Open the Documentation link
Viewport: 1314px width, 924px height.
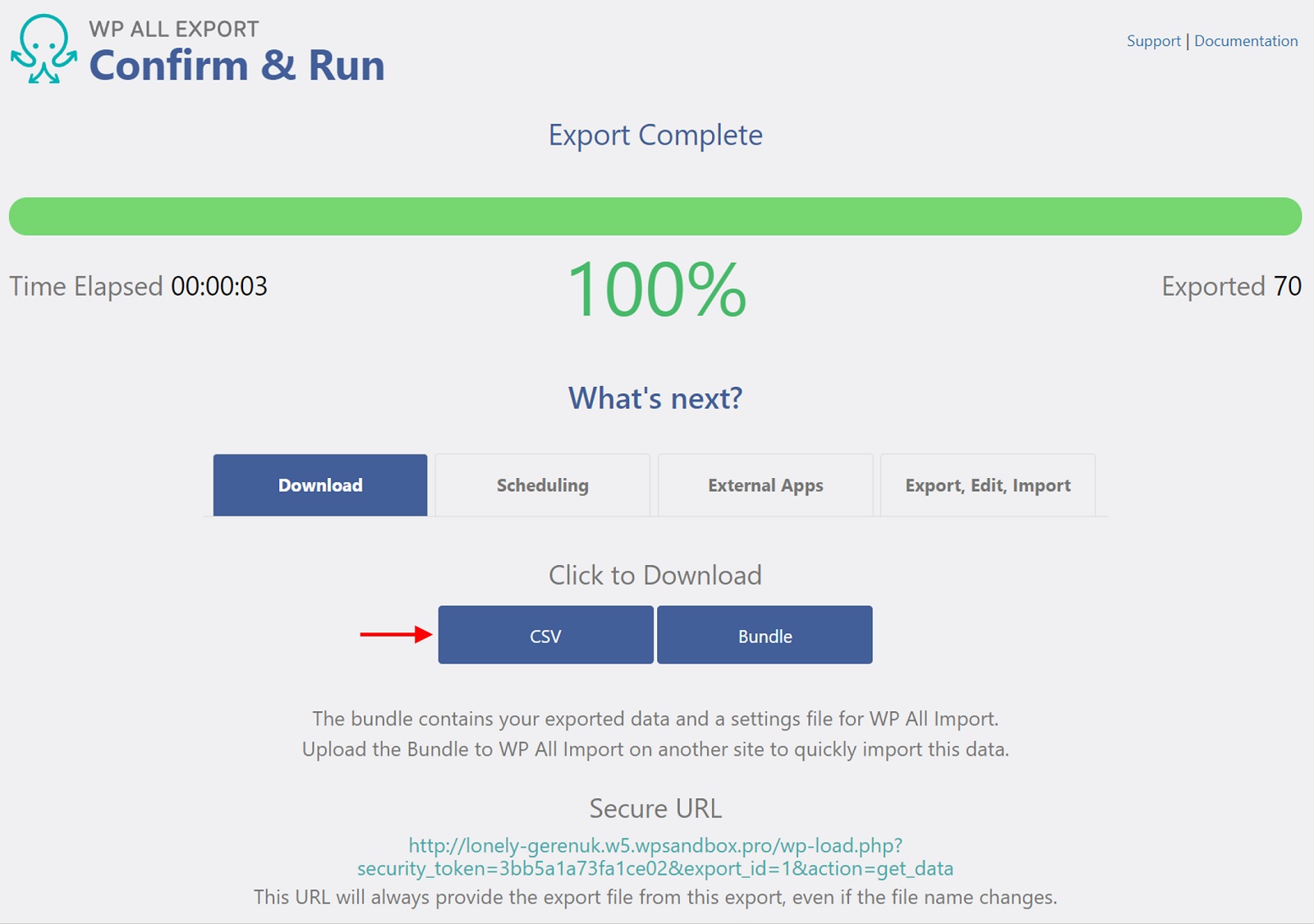[1245, 41]
